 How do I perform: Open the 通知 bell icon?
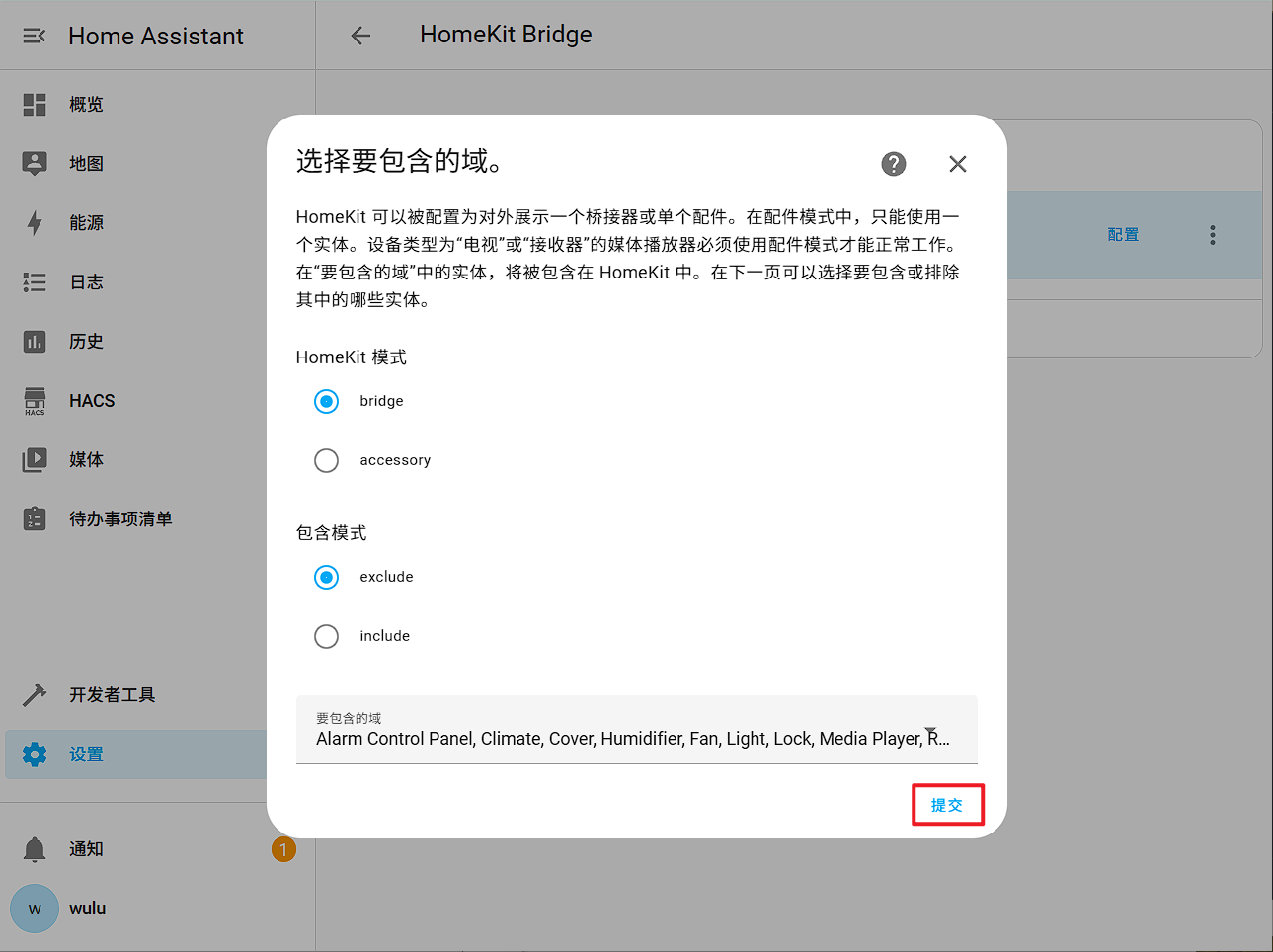pos(35,848)
